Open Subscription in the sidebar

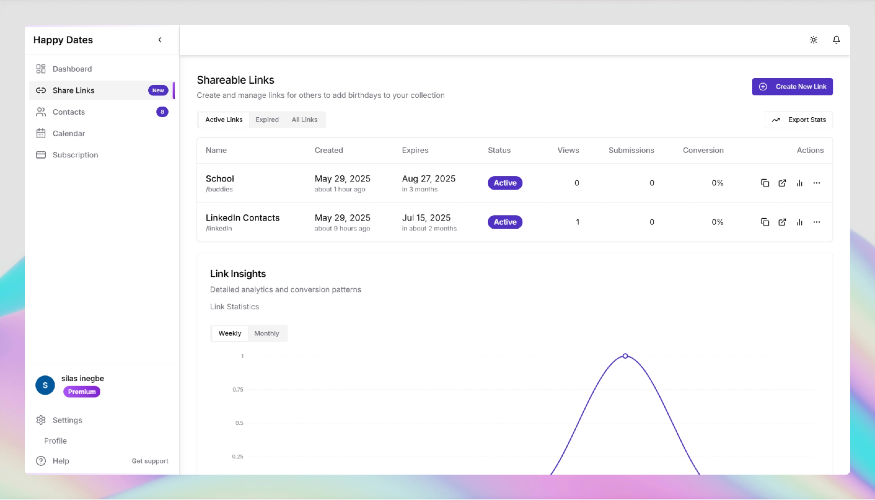pos(102,155)
